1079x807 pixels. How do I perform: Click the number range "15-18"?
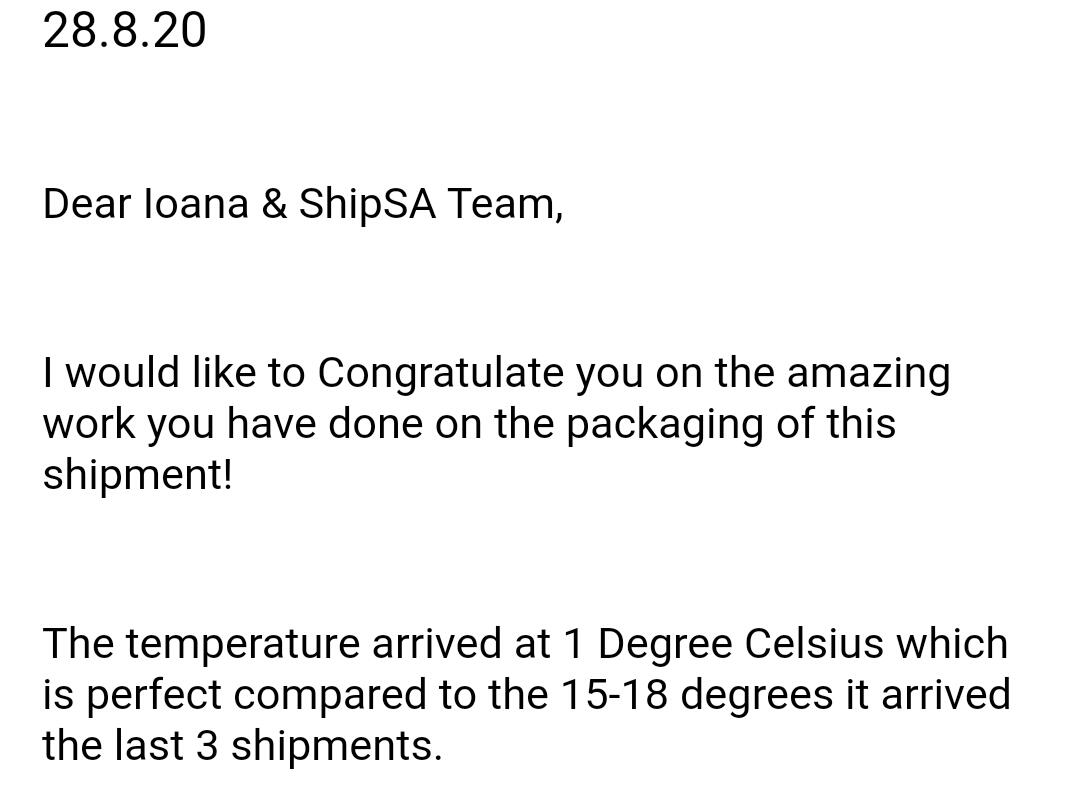[x=614, y=695]
